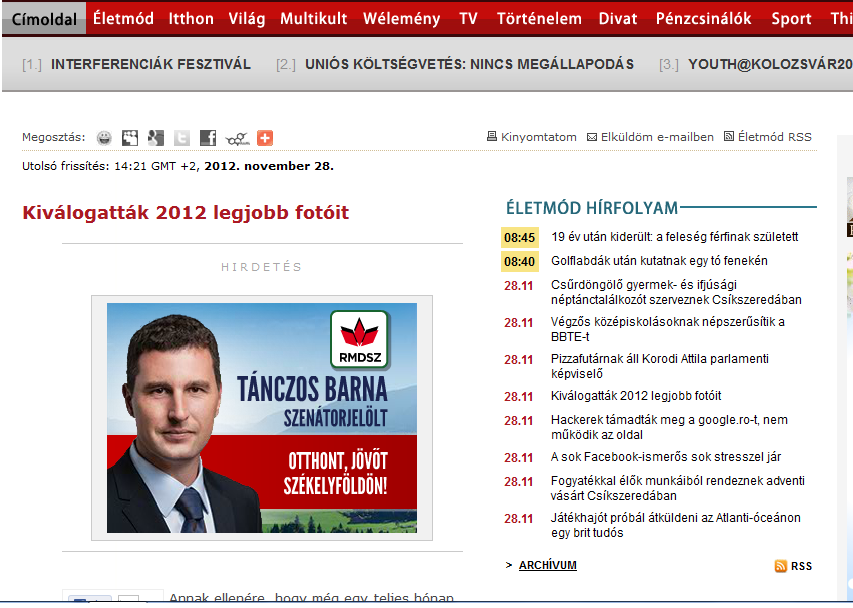Viewport: 853px width, 608px height.
Task: Share article on Facebook icon
Action: point(208,138)
